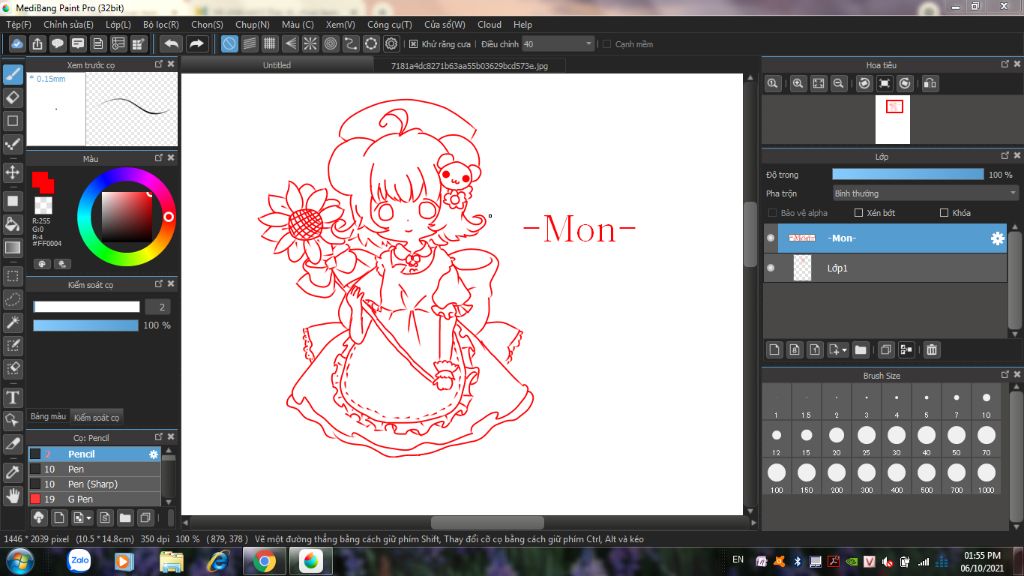Enable radial snap guide
The width and height of the screenshot is (1024, 576).
pos(310,44)
